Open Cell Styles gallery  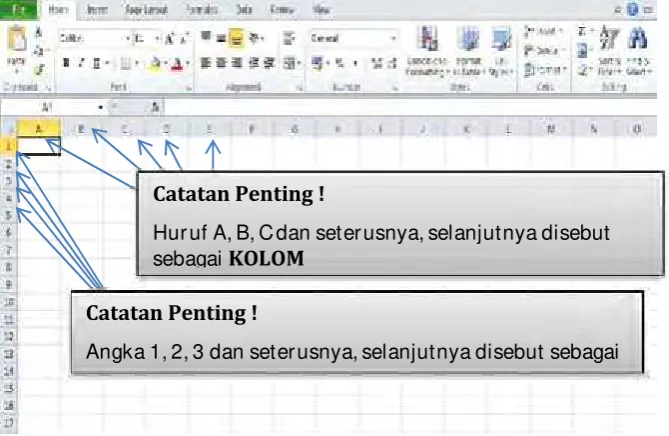click(501, 51)
